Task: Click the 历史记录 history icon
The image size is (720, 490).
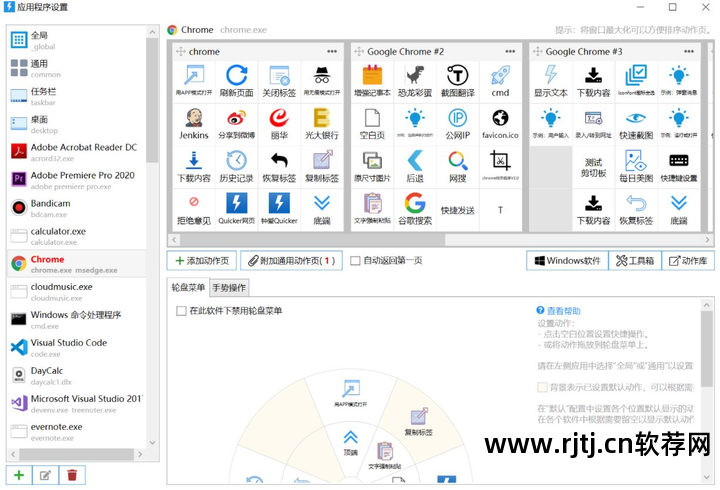Action: point(236,161)
